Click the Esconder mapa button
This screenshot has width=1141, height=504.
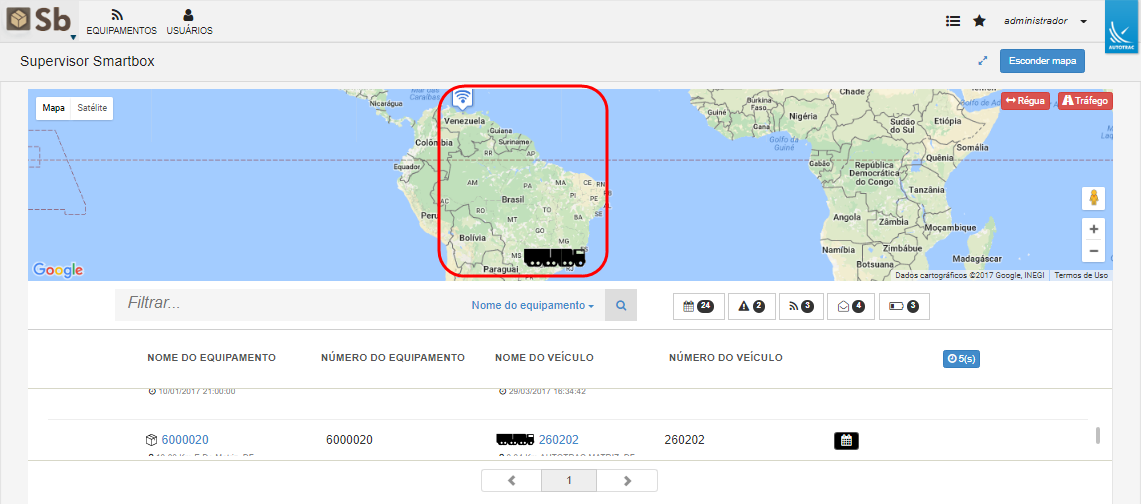click(1042, 61)
